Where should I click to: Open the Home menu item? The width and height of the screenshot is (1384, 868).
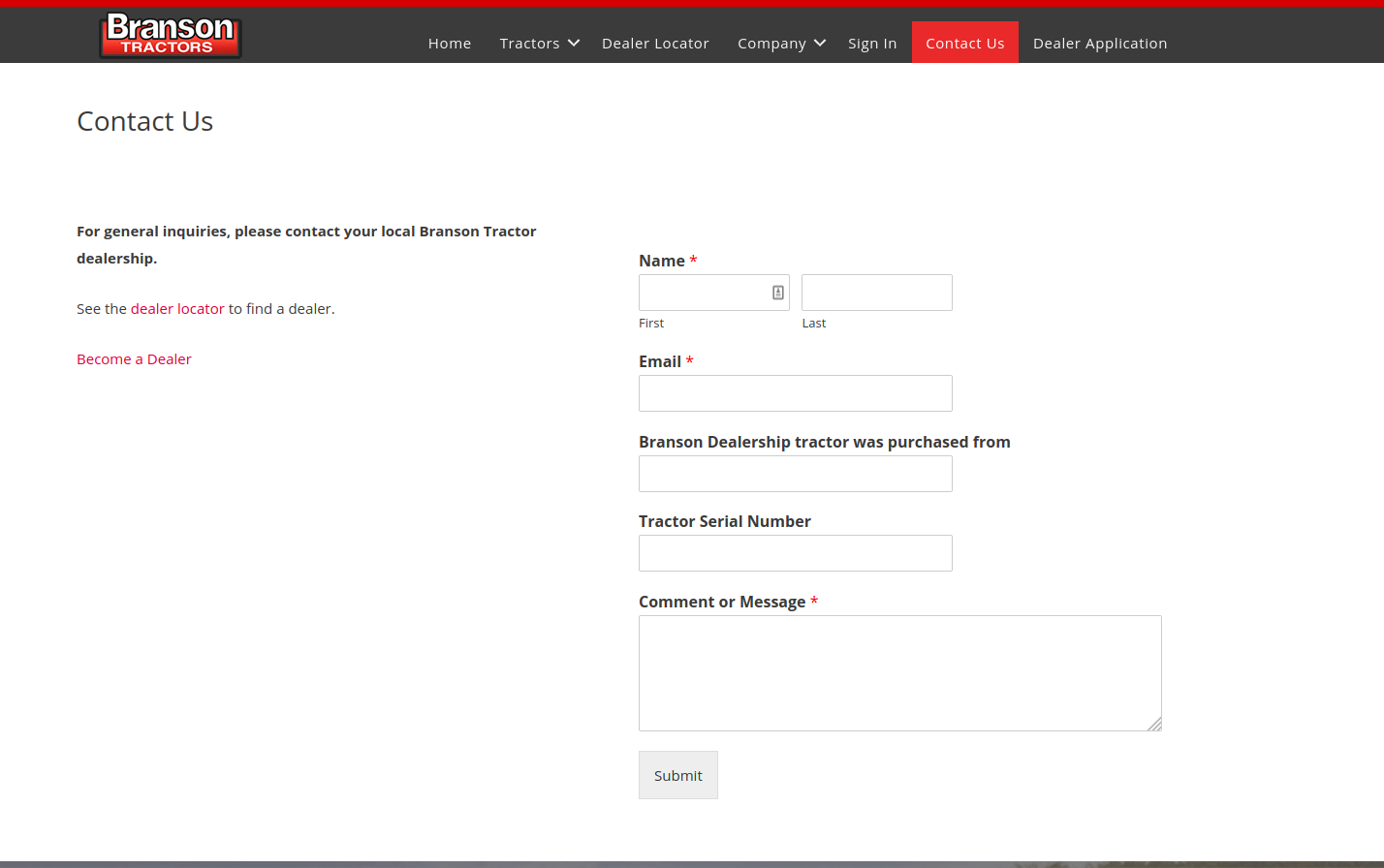coord(450,43)
